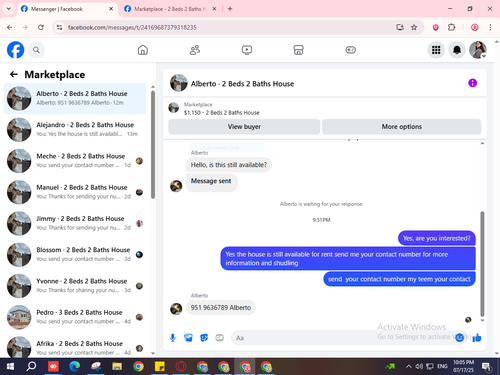The image size is (500, 375).
Task: Click the $1,150 - 2 Beds 2 Baths House listing
Action: (221, 113)
